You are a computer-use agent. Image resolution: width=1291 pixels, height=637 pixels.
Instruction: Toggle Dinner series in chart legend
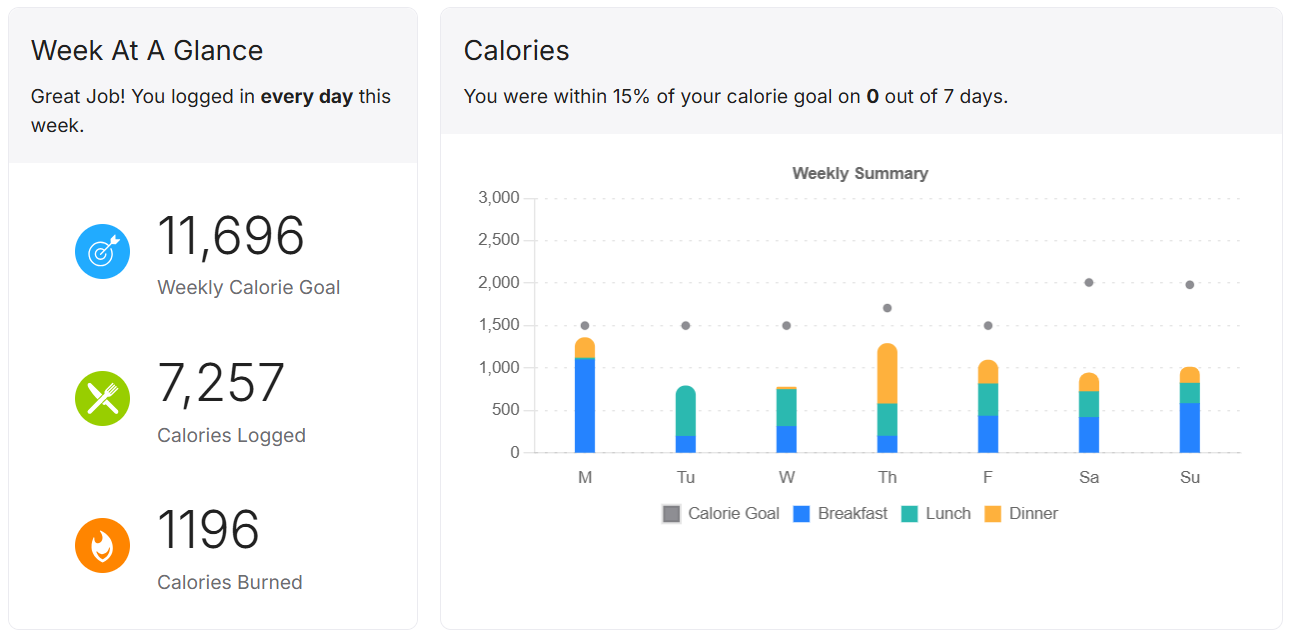click(1021, 514)
